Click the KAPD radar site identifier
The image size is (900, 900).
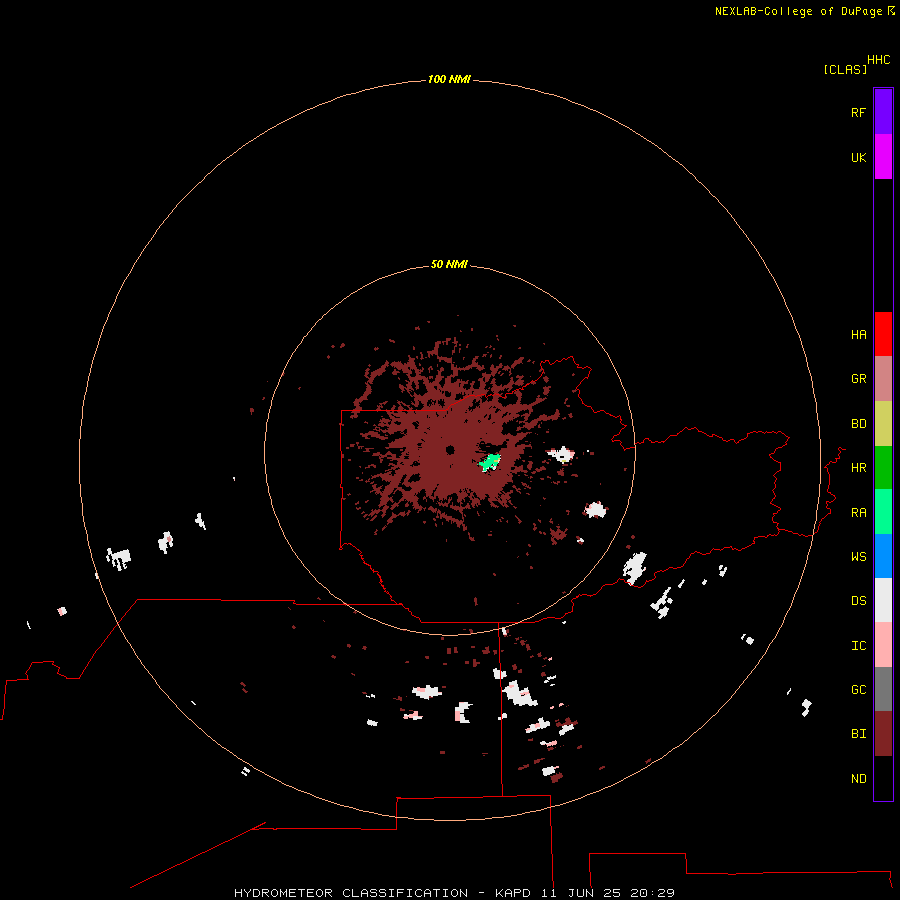tap(513, 893)
